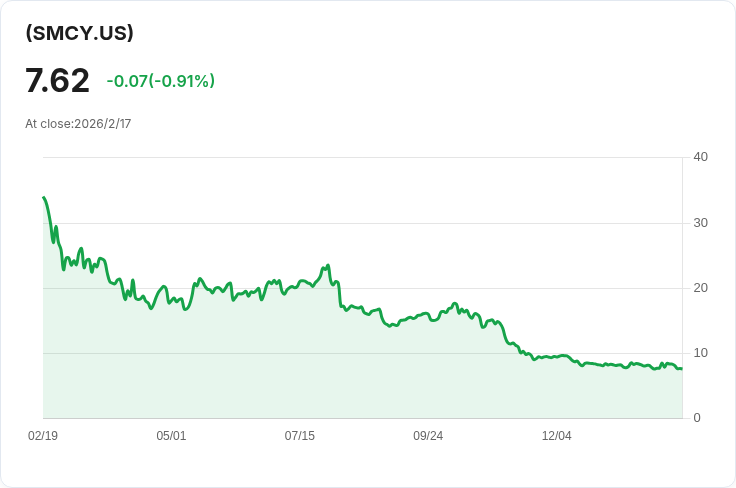
Task: Click the 20 y-axis value label
Action: point(700,288)
